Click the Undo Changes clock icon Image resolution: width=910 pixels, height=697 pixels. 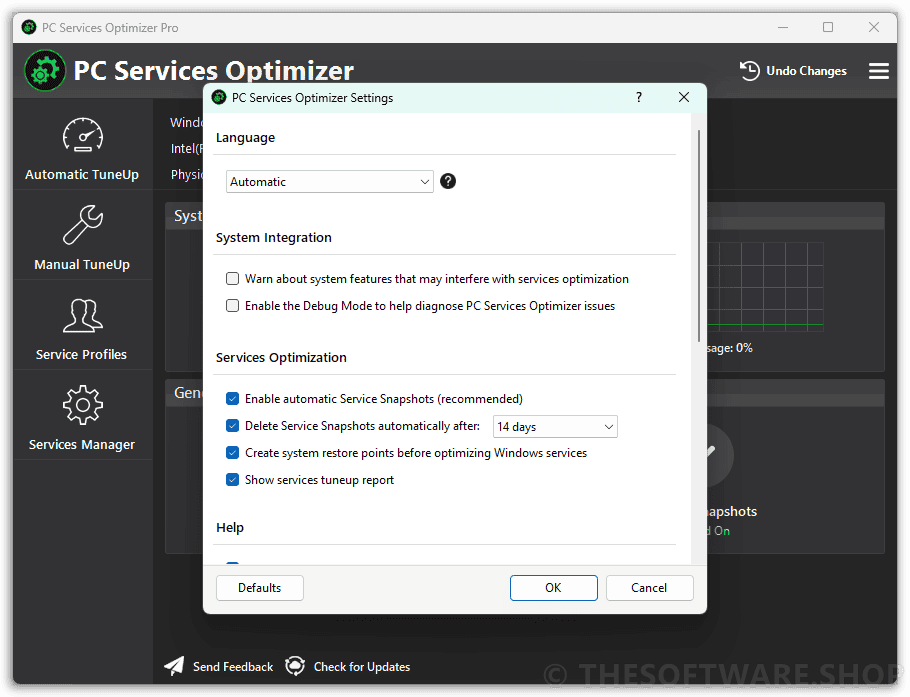(749, 71)
